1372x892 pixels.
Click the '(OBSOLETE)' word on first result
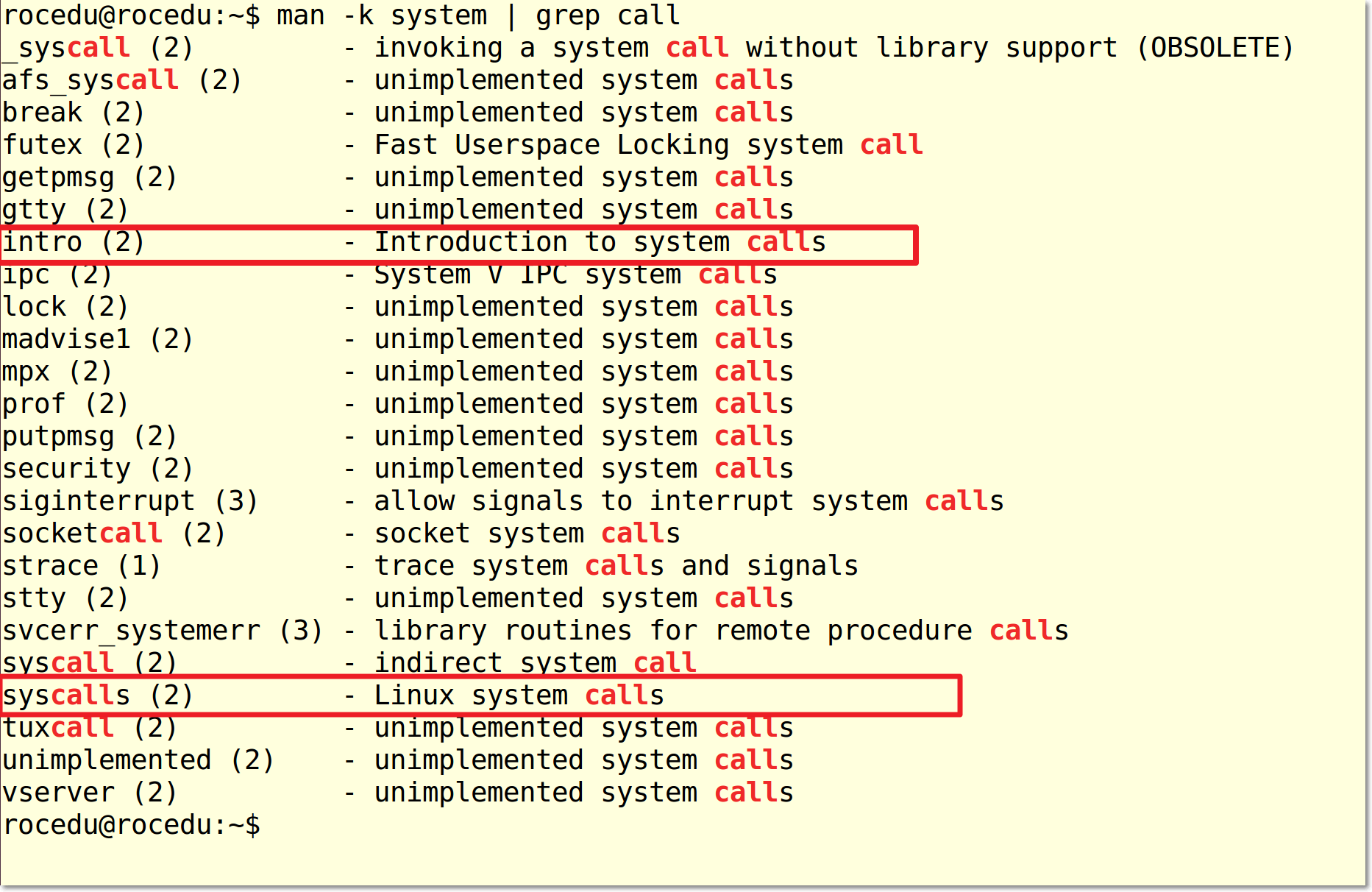click(1215, 48)
